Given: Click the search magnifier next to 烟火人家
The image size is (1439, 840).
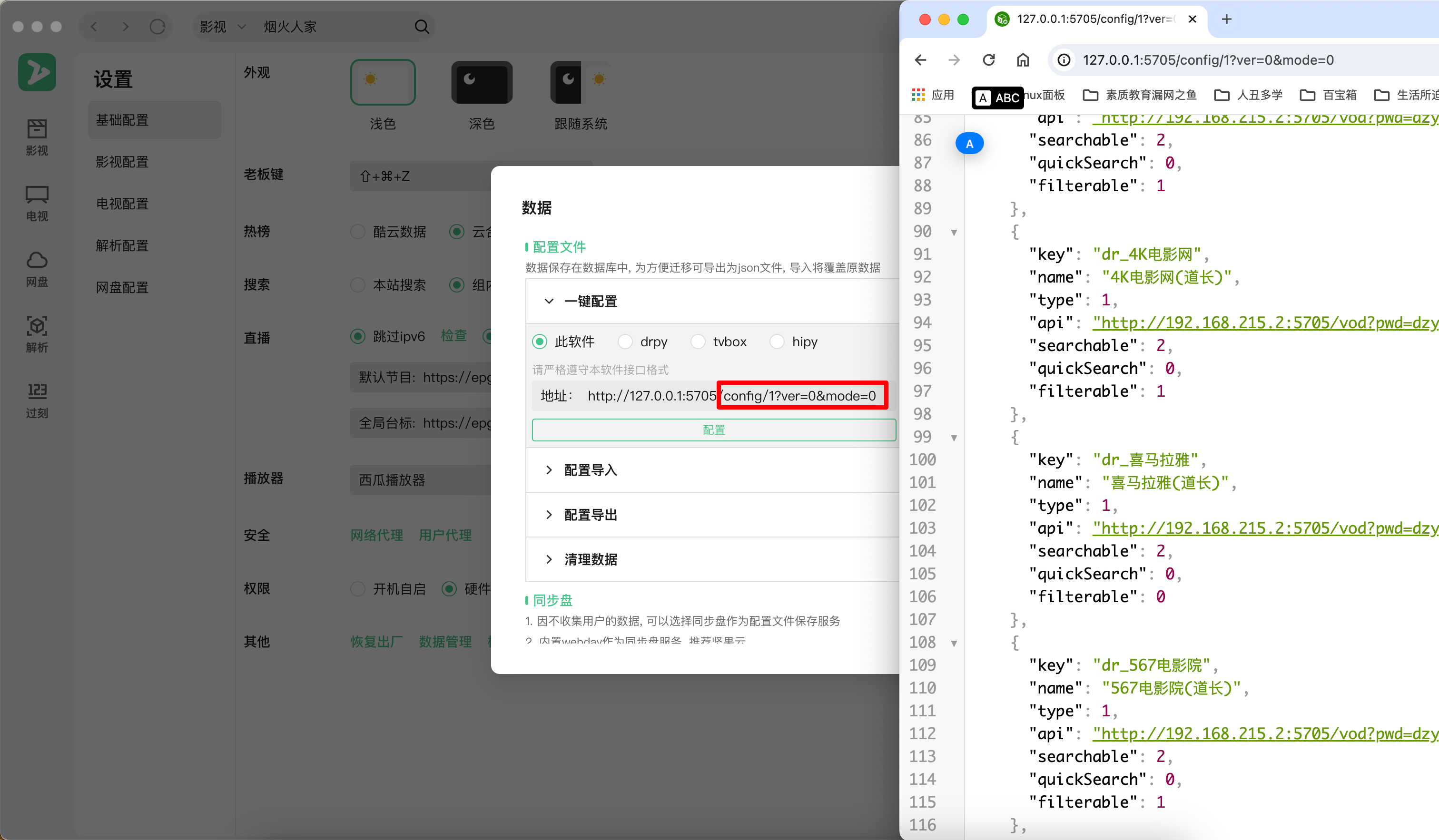Looking at the screenshot, I should coord(422,26).
